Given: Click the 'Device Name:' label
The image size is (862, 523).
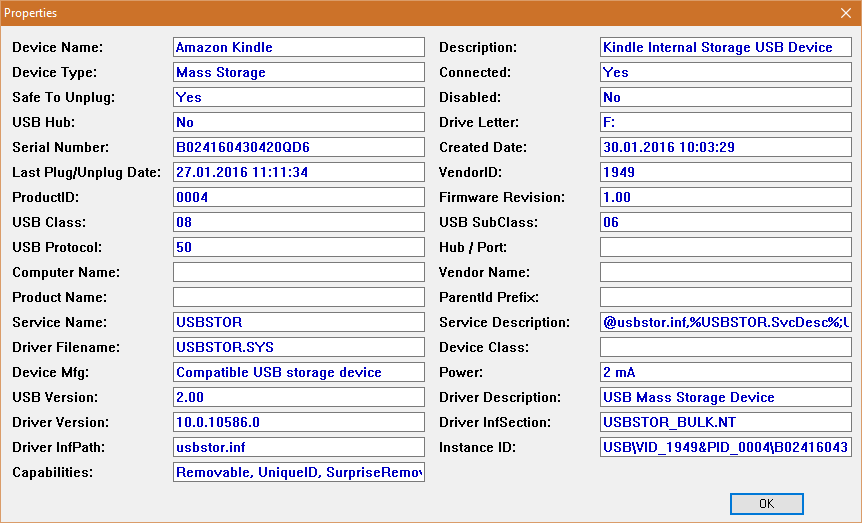Looking at the screenshot, I should pyautogui.click(x=58, y=47).
